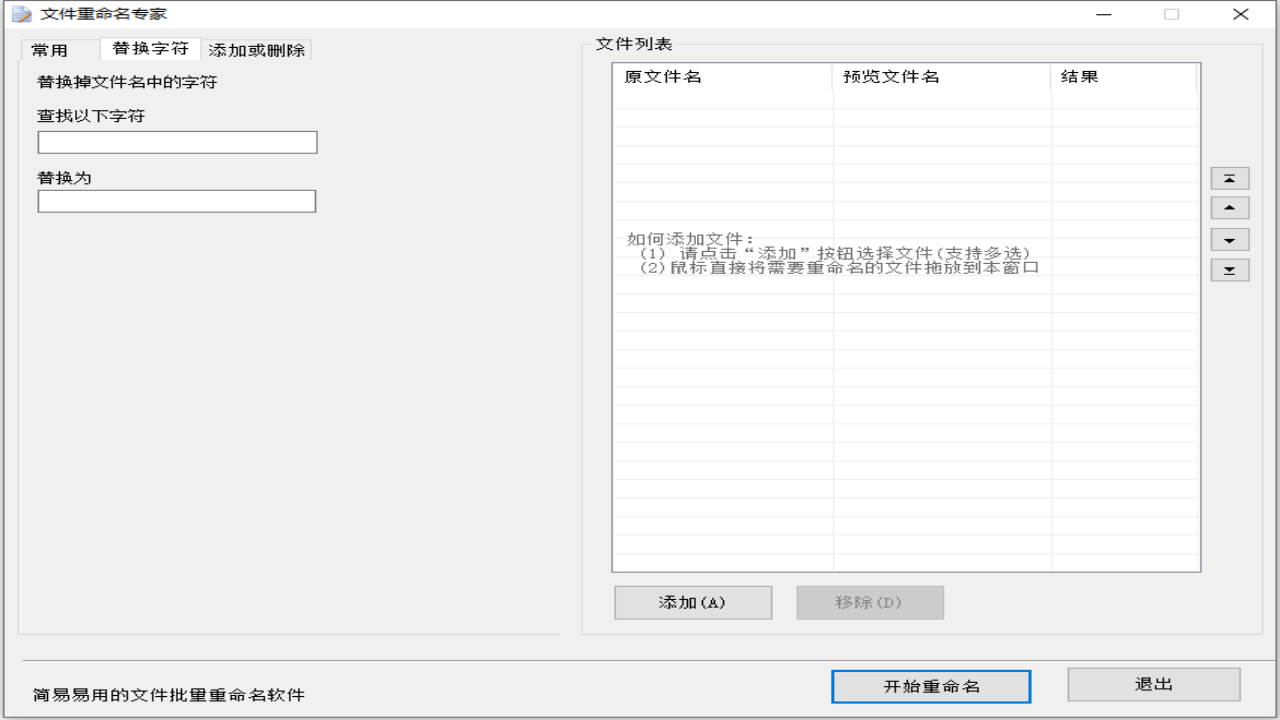The width and height of the screenshot is (1280, 720).
Task: Click the 替换为 input box
Action: point(176,201)
